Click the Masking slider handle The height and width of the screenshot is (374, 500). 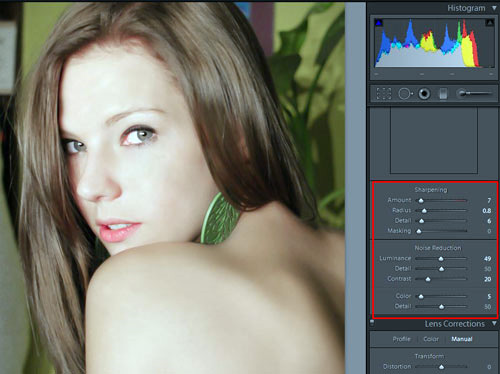419,231
